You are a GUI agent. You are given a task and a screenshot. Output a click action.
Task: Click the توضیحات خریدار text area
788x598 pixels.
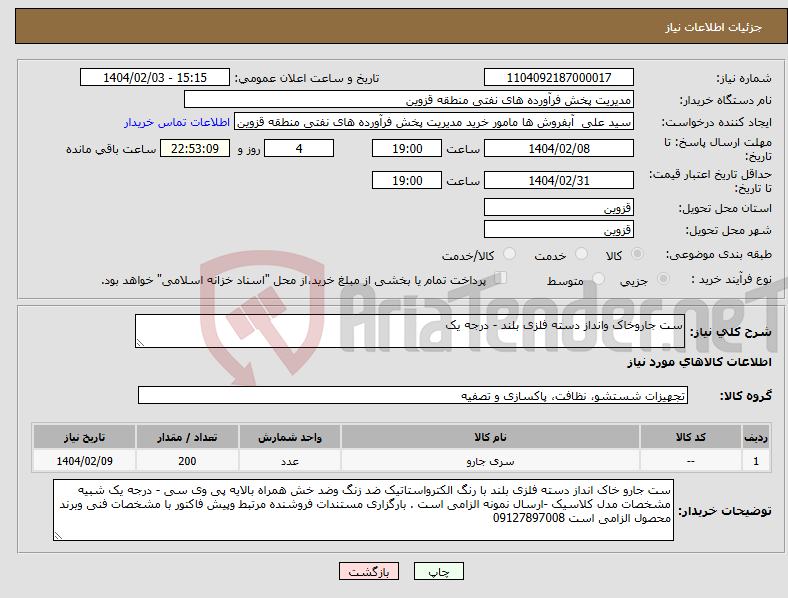point(363,510)
